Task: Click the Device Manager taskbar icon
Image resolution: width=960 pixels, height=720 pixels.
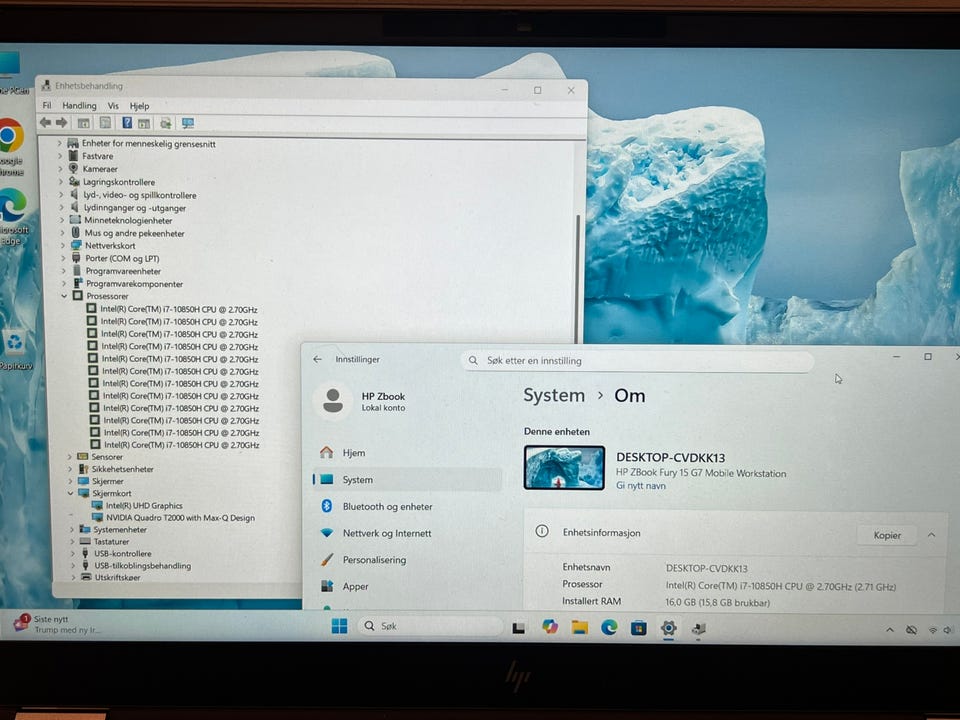Action: click(x=699, y=628)
